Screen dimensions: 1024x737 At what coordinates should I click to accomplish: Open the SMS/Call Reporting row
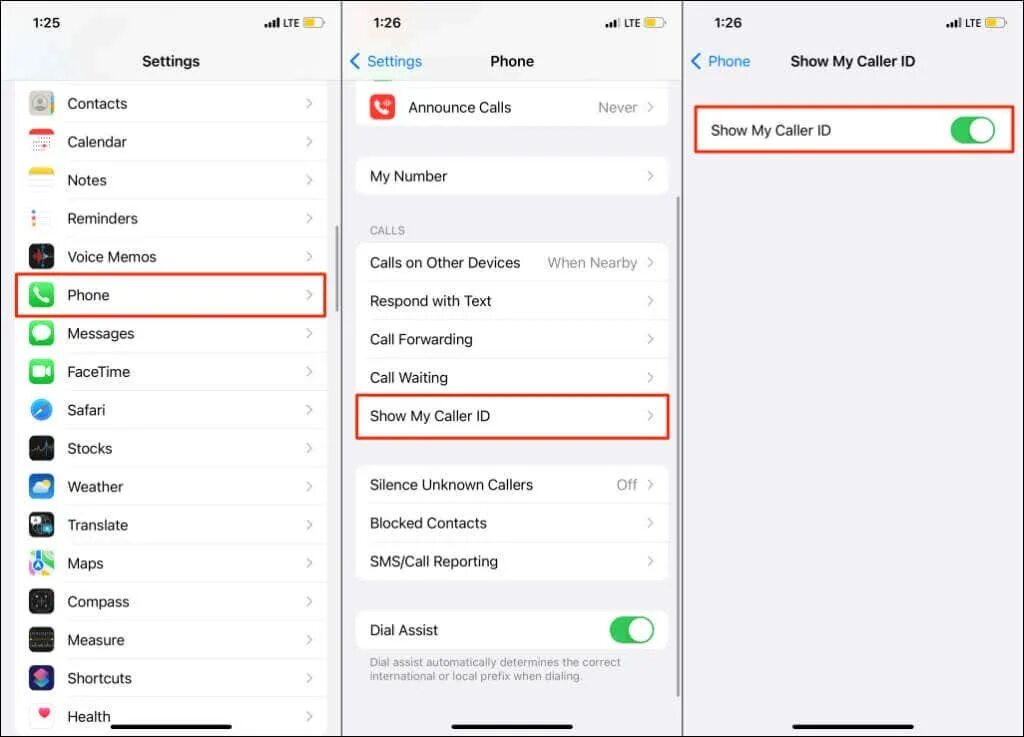[512, 561]
